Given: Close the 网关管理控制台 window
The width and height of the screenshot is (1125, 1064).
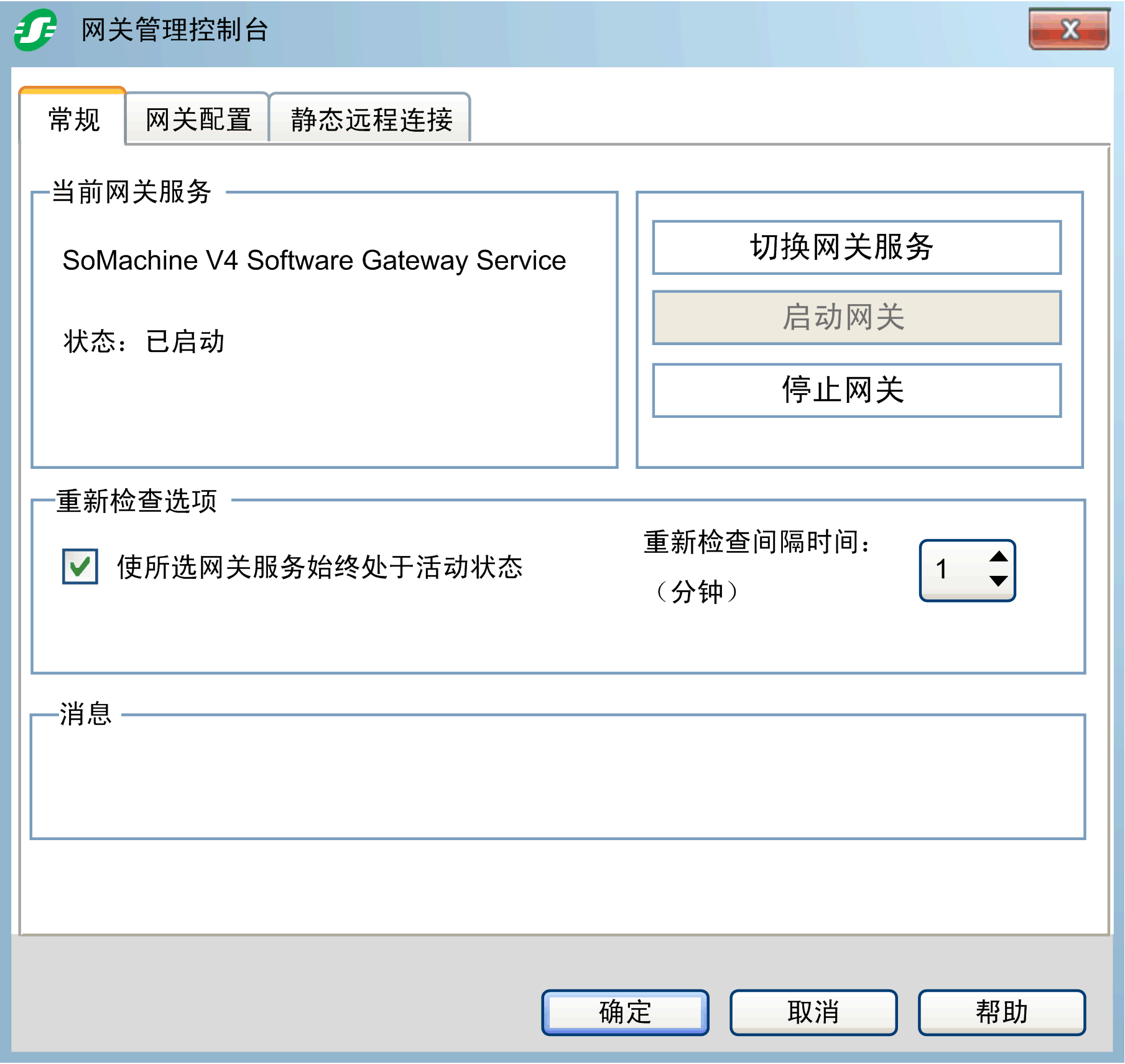Looking at the screenshot, I should click(1068, 29).
